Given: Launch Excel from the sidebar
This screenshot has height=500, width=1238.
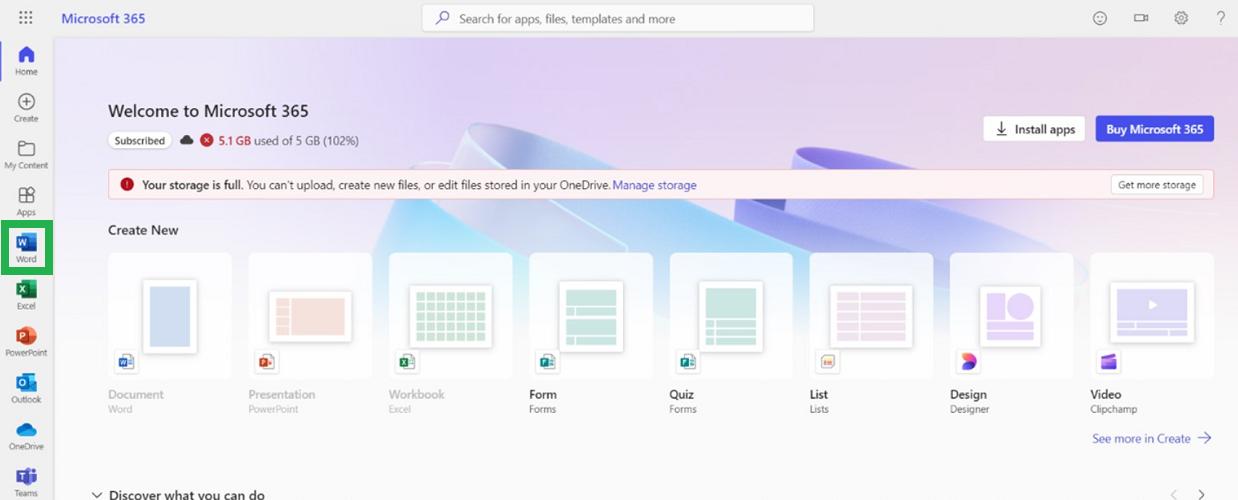Looking at the screenshot, I should 26,294.
